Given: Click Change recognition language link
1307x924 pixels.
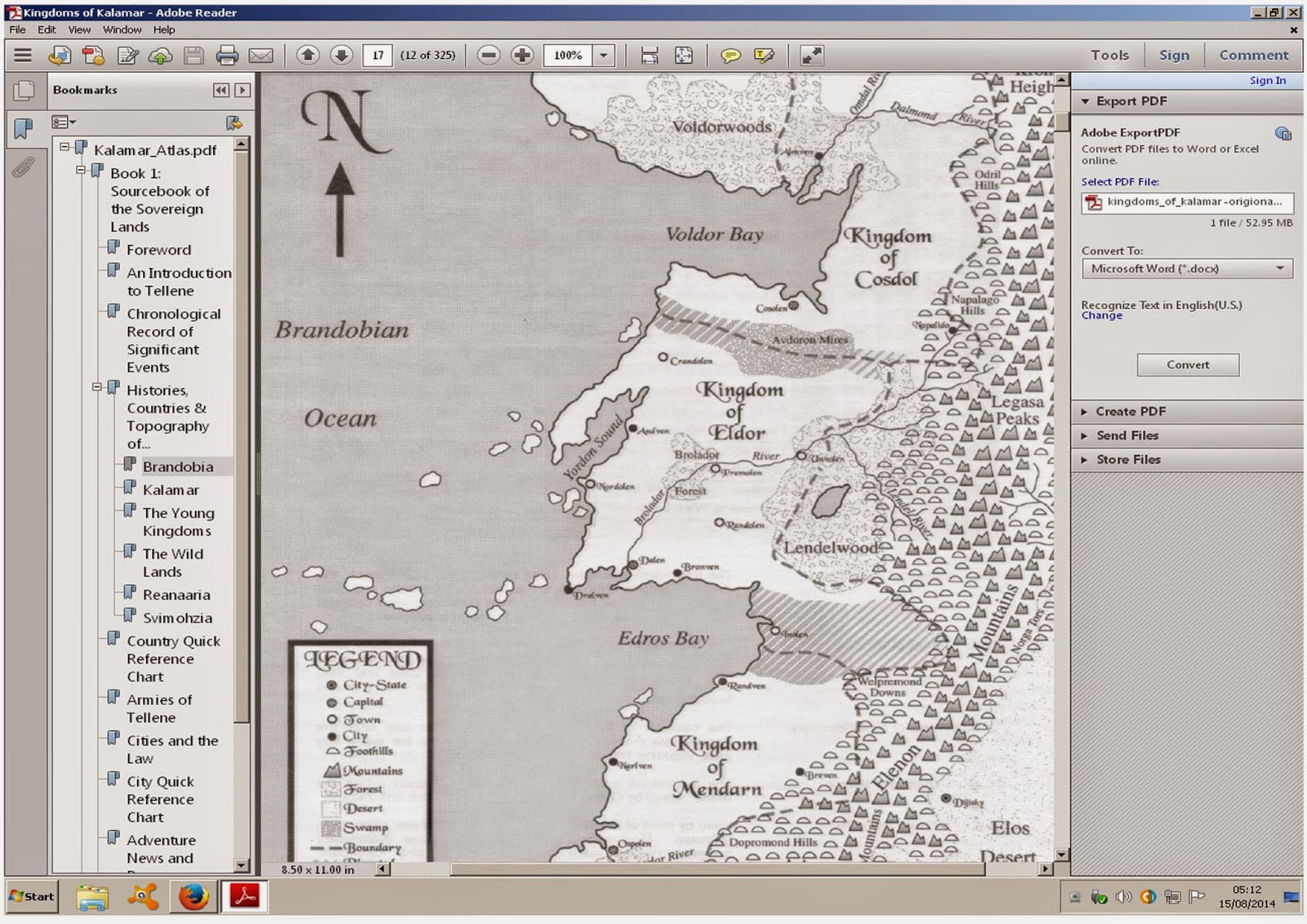Looking at the screenshot, I should pyautogui.click(x=1101, y=315).
